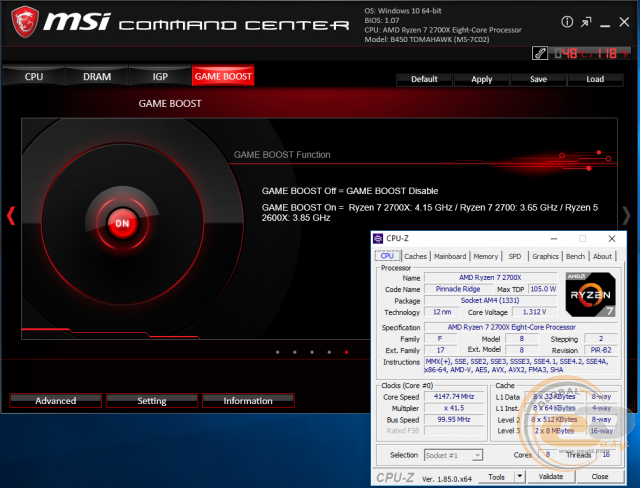Close the MSI Command Center window
Viewport: 640px width, 488px height.
pyautogui.click(x=624, y=22)
